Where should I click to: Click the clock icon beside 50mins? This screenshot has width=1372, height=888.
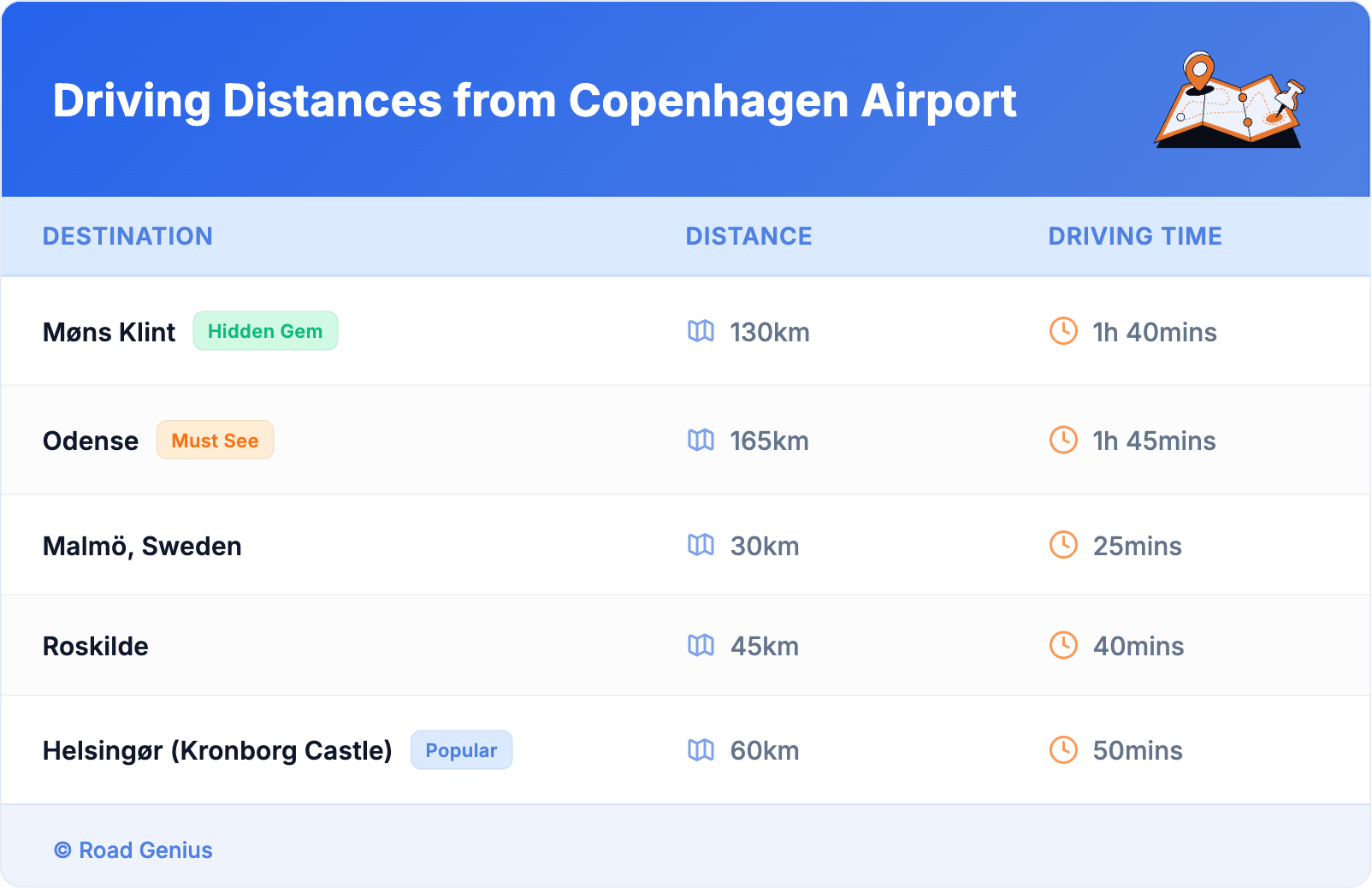[x=1063, y=750]
